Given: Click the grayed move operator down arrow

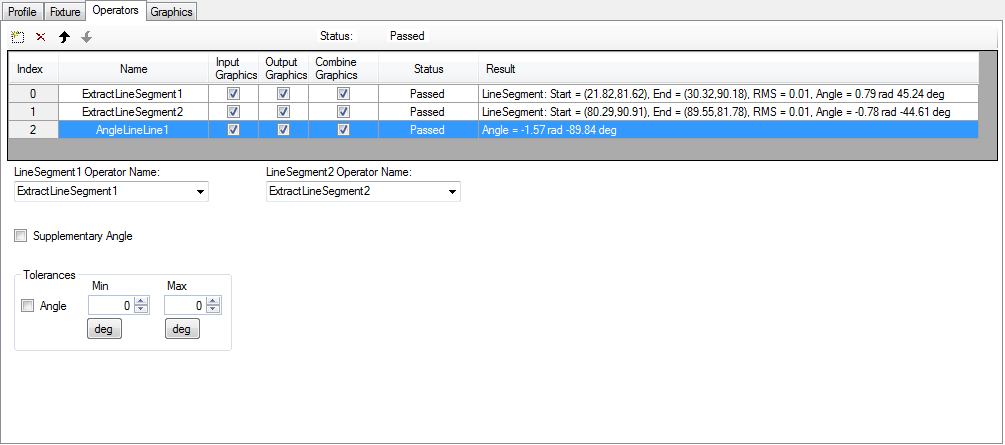Looking at the screenshot, I should coord(87,37).
